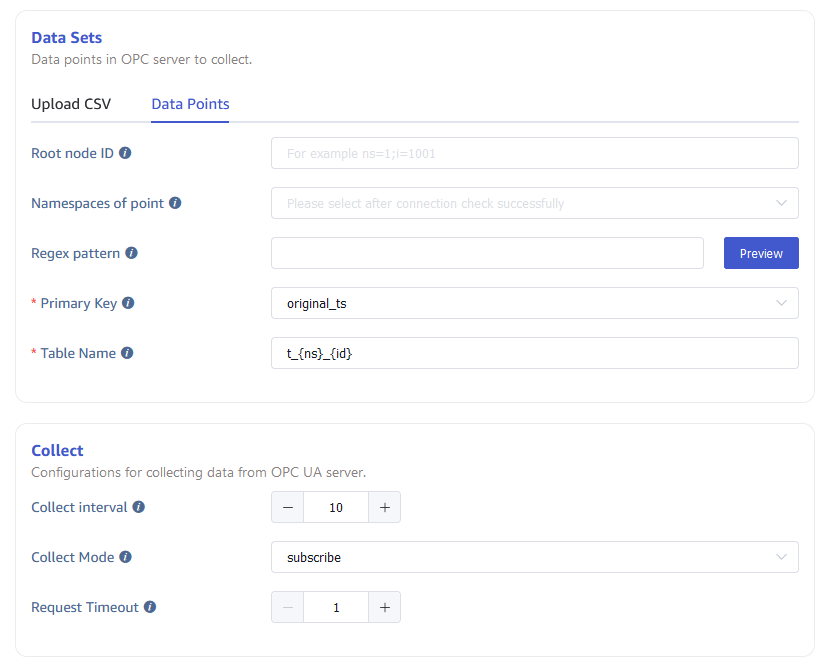Select the Data Points tab
Image resolution: width=829 pixels, height=668 pixels.
[190, 104]
